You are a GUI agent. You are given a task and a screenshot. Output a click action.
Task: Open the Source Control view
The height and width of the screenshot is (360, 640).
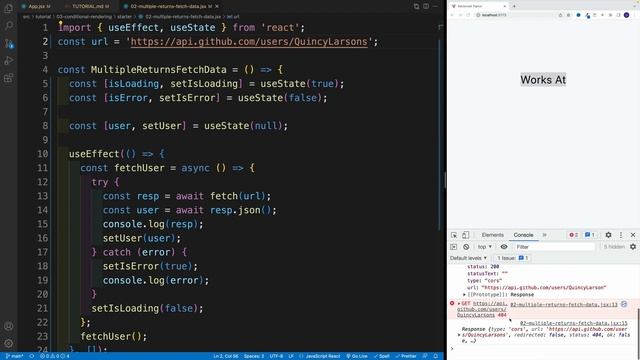[x=9, y=43]
